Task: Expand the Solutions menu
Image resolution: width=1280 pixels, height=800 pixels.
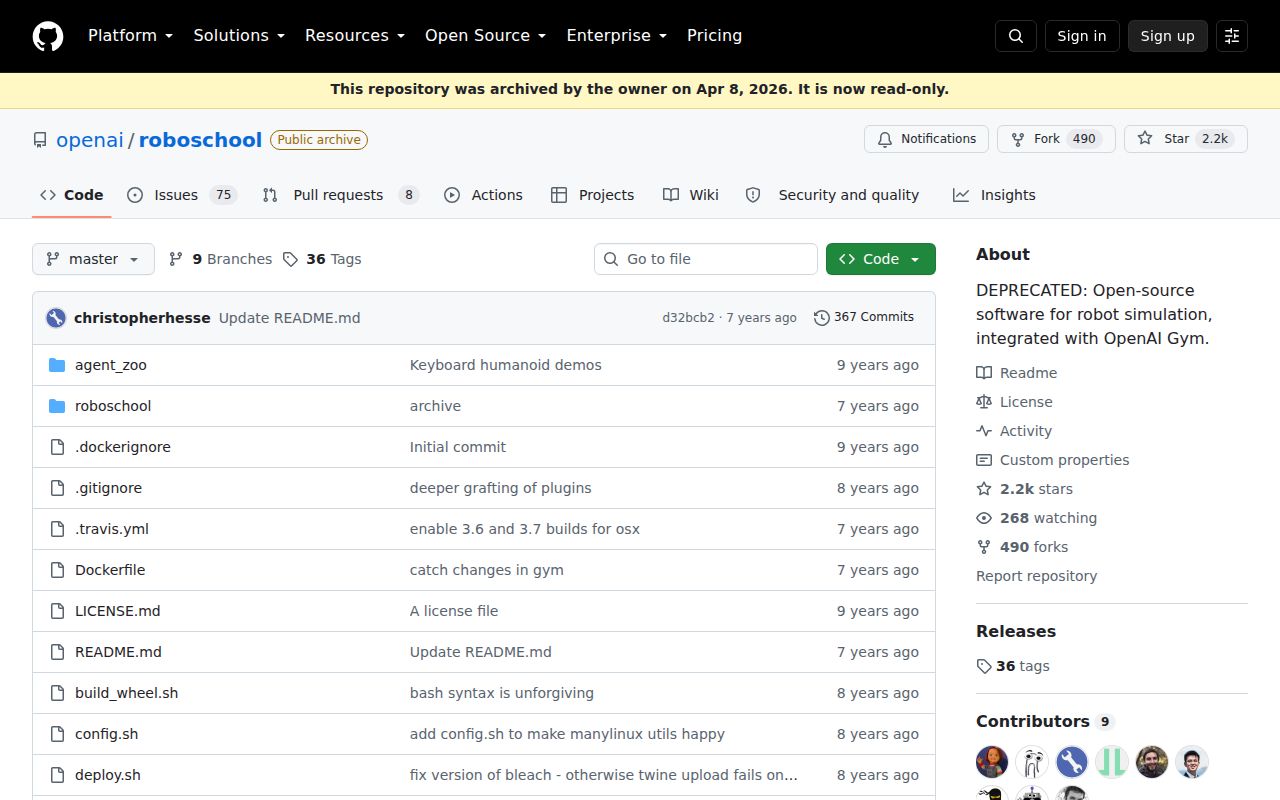Action: coord(239,35)
